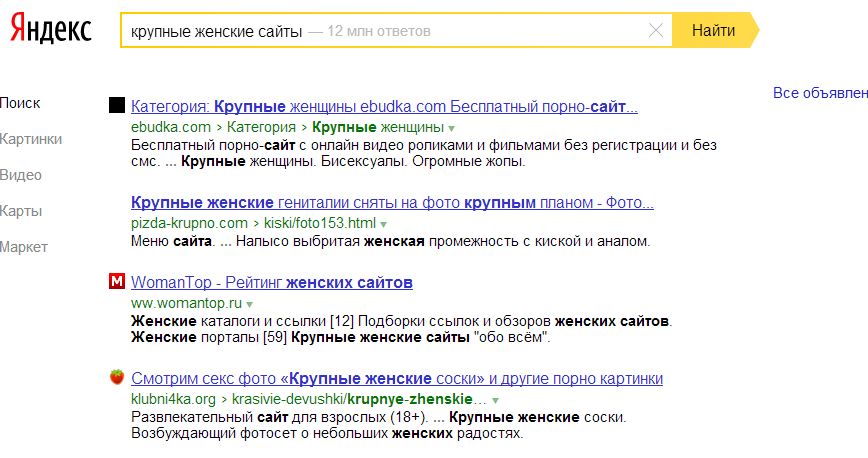Expand the arrow beside ww.womantop.ru
868x458 pixels.
point(250,303)
